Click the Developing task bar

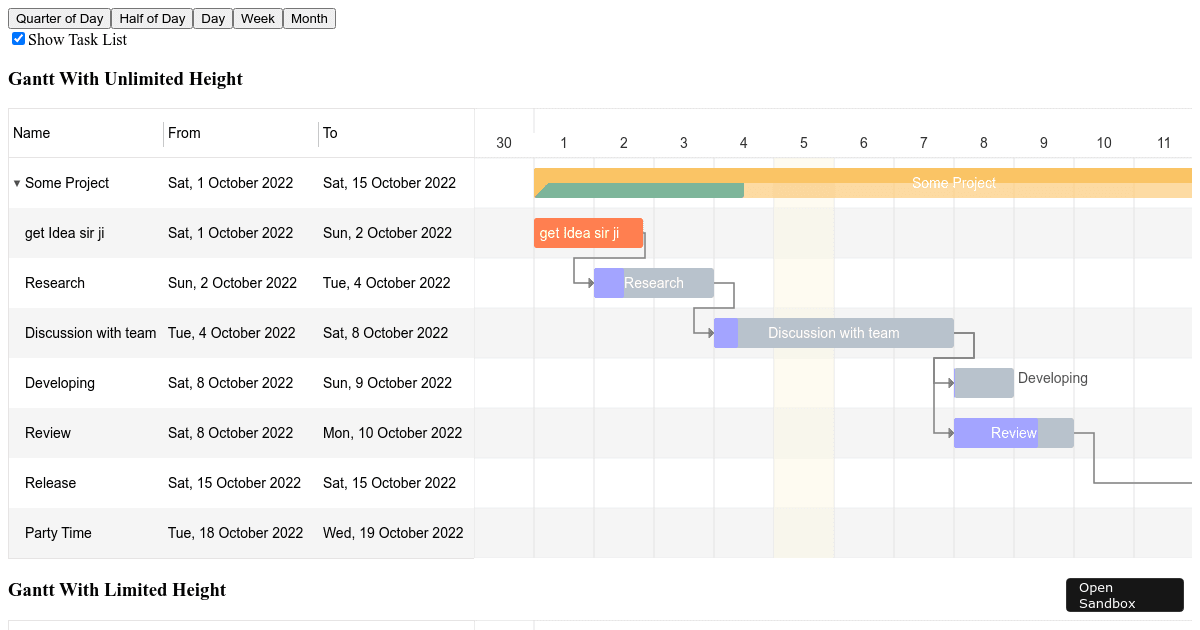[983, 383]
